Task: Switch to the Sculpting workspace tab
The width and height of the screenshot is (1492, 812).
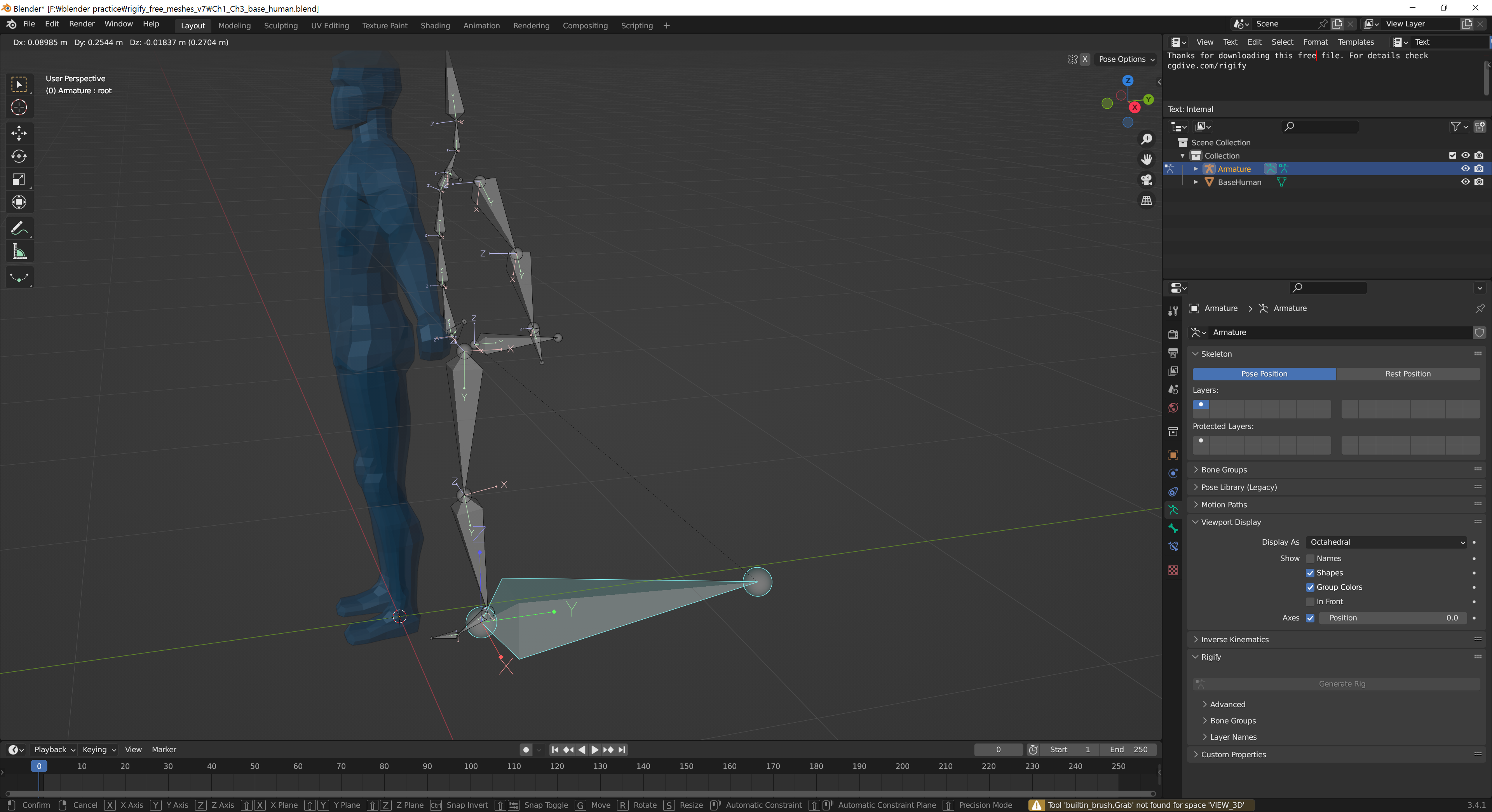Action: pyautogui.click(x=280, y=26)
